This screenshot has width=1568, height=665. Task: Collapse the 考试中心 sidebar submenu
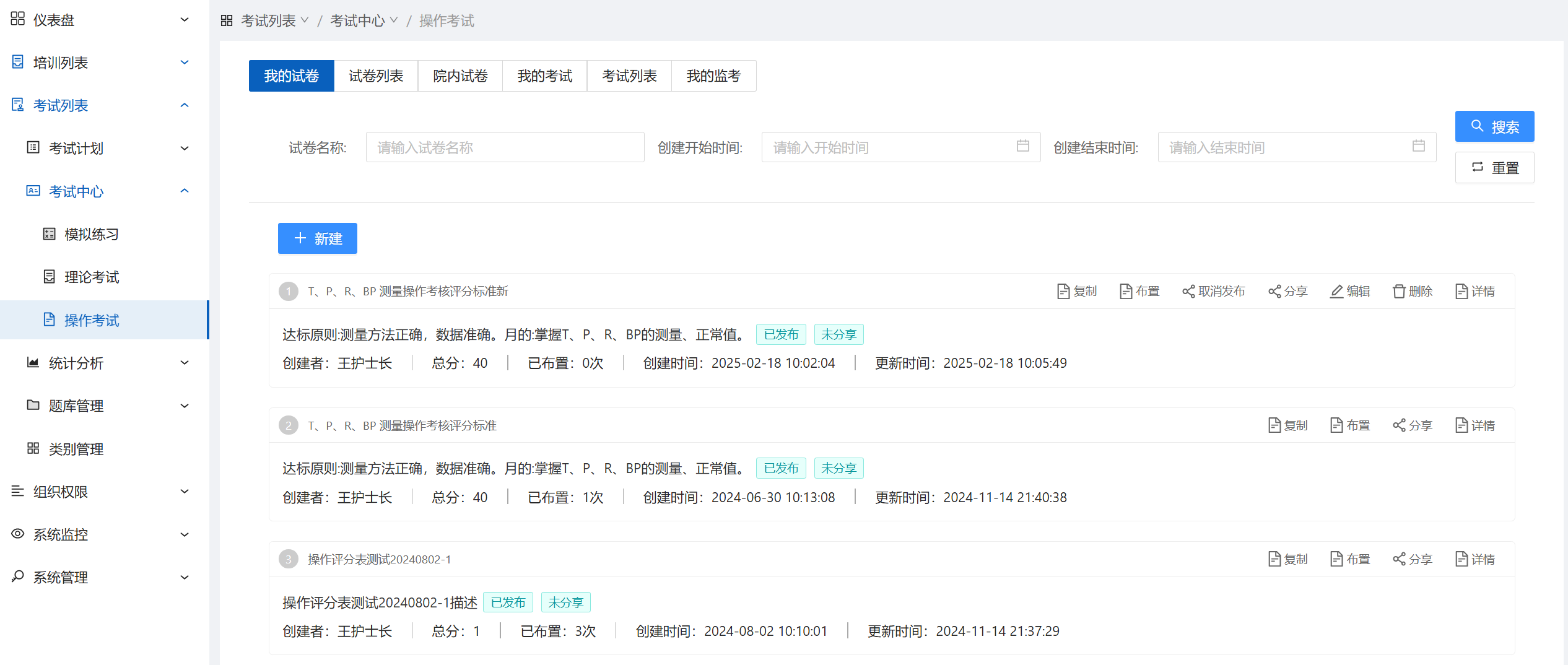click(184, 191)
